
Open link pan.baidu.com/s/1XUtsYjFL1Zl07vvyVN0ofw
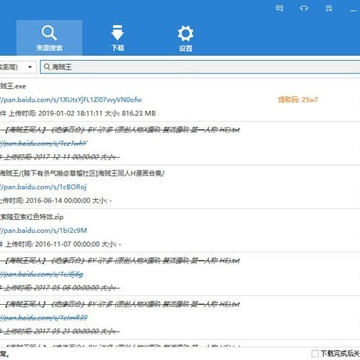[71, 100]
